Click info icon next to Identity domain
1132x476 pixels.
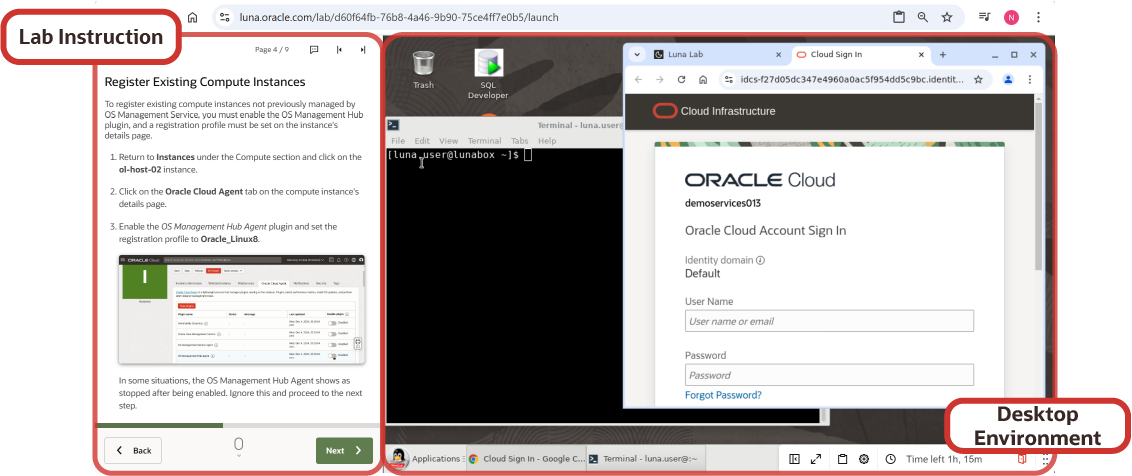(x=761, y=260)
